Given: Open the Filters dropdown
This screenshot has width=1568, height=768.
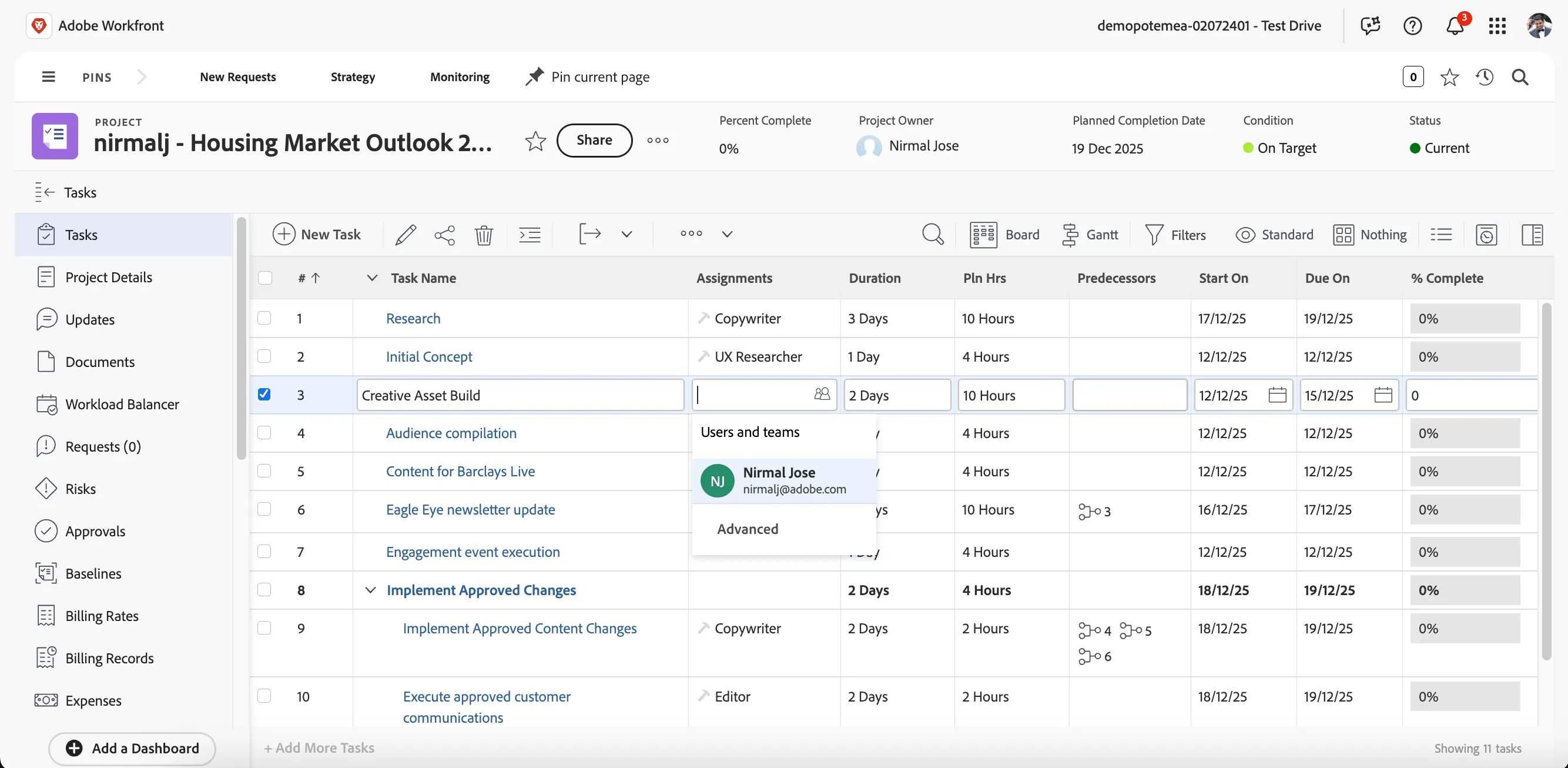Looking at the screenshot, I should (x=1175, y=235).
